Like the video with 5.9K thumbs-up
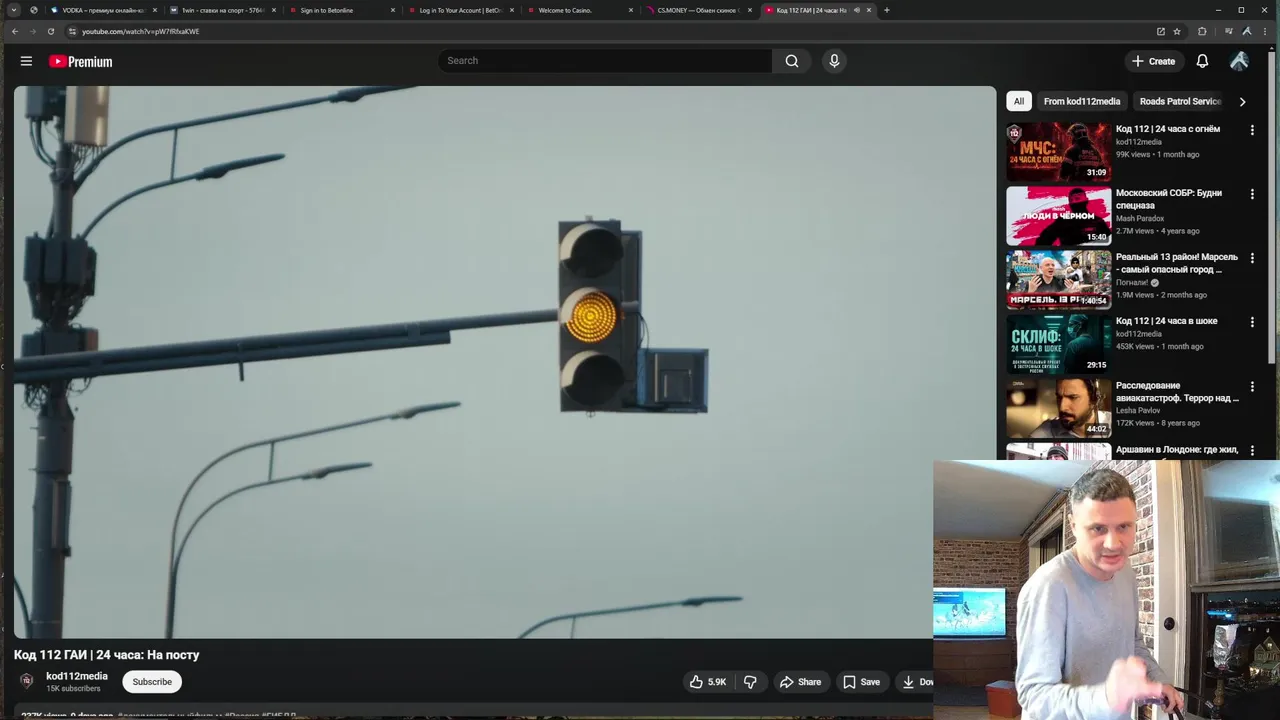Screen dimensions: 1280x720 pos(707,682)
